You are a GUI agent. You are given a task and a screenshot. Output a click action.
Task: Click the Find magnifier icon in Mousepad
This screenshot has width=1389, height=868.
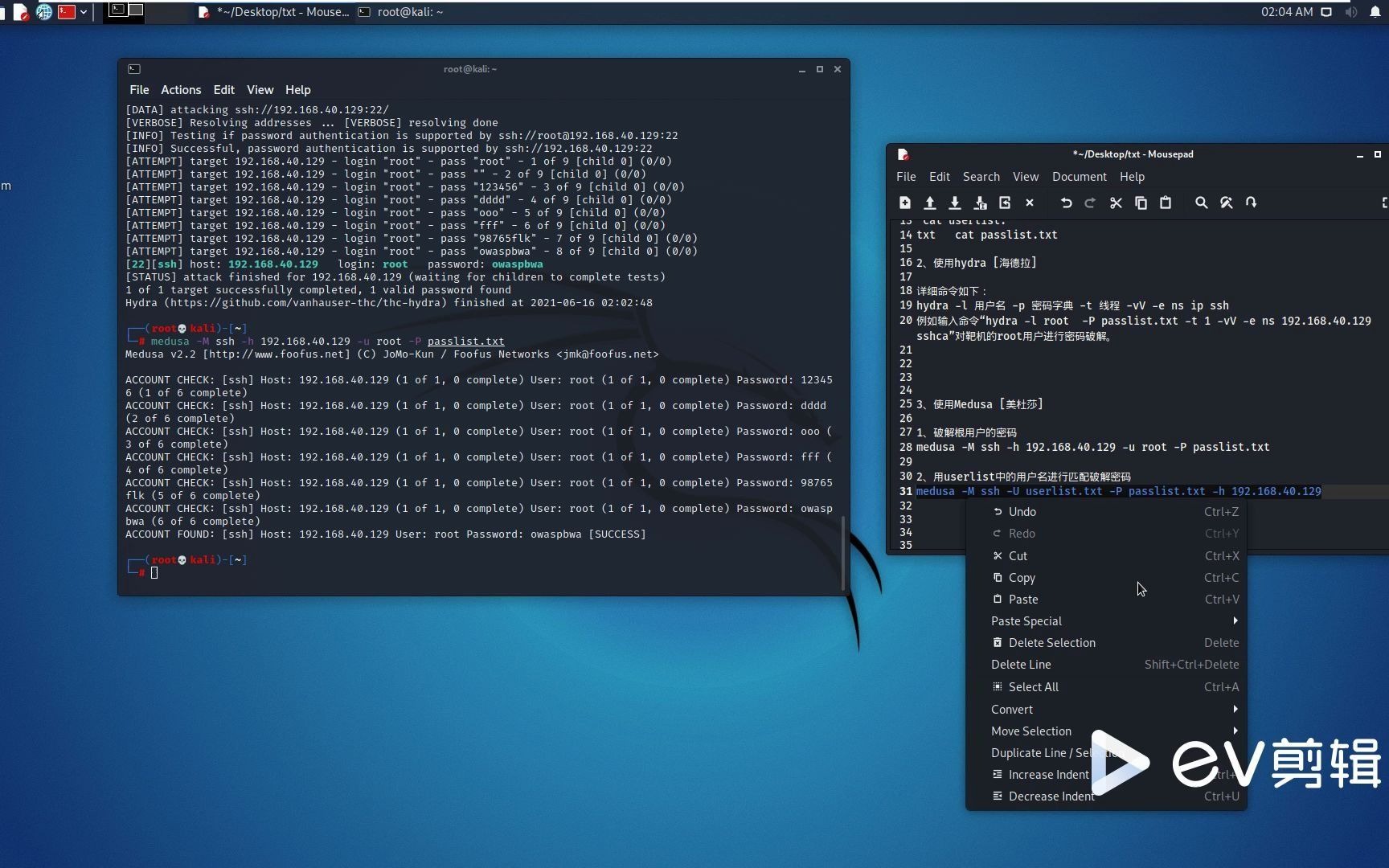[1201, 203]
